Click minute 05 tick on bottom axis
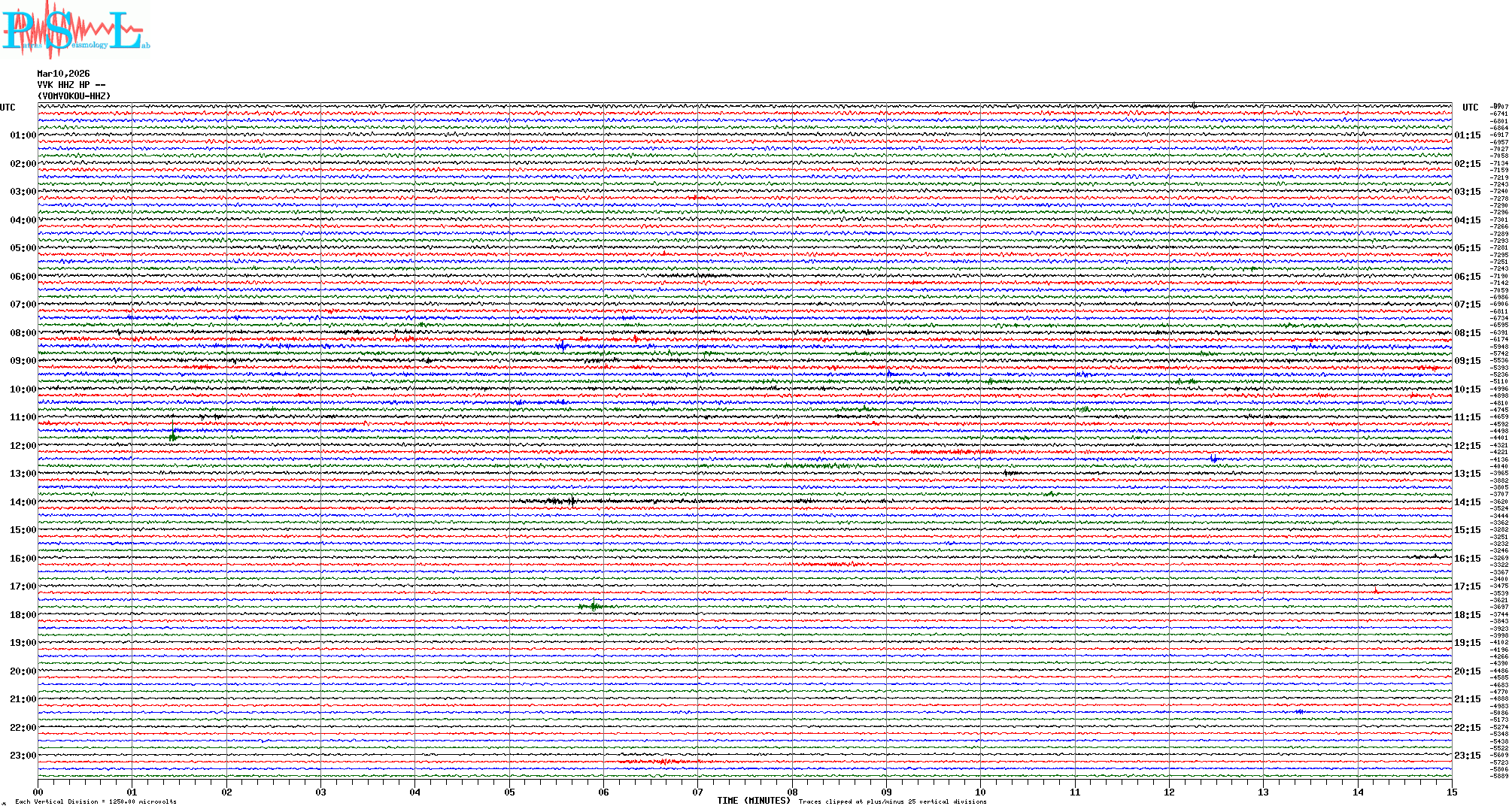The image size is (1512, 812). pyautogui.click(x=509, y=792)
